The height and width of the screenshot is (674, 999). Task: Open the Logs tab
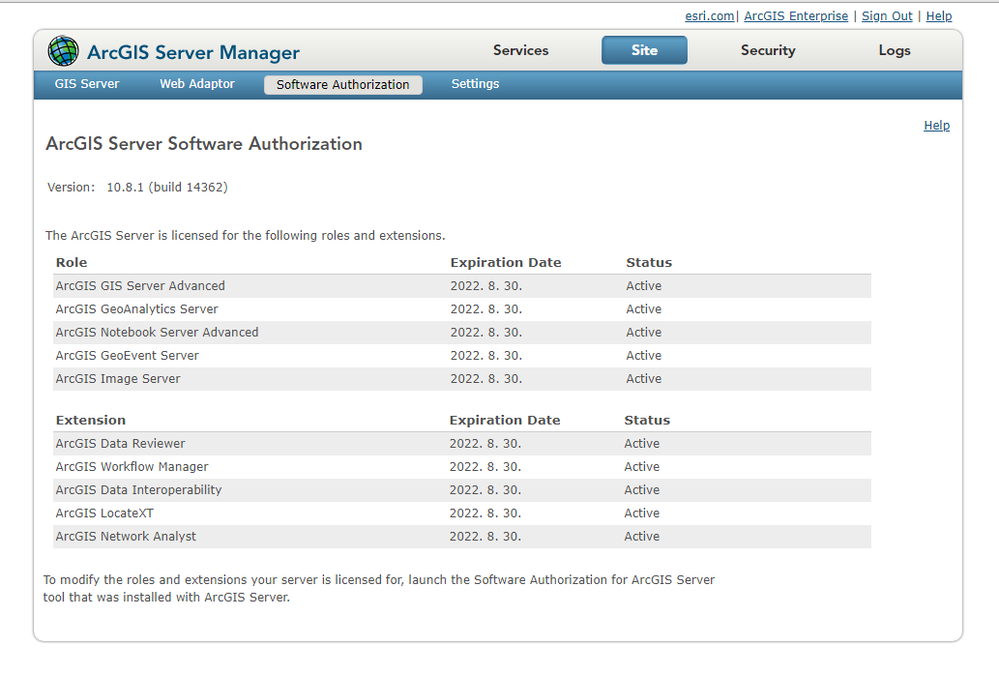click(894, 51)
